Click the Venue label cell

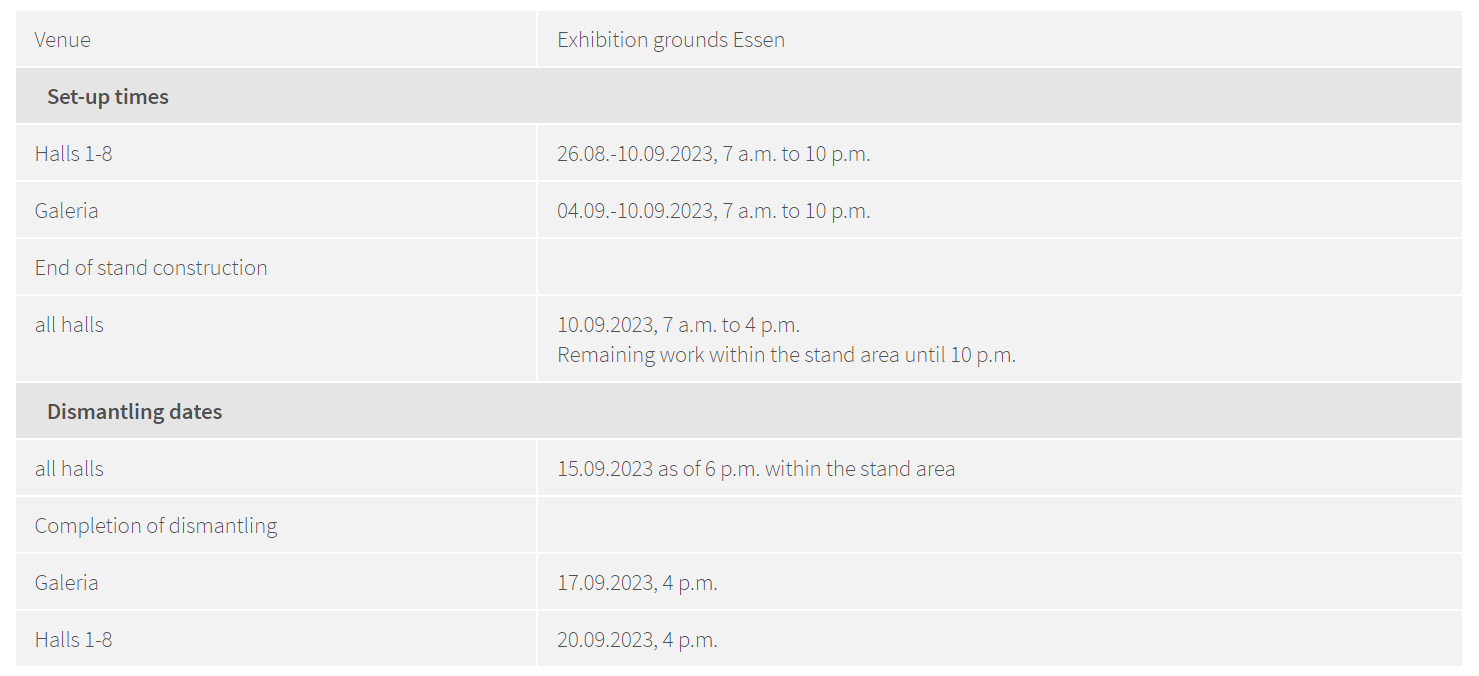point(276,39)
